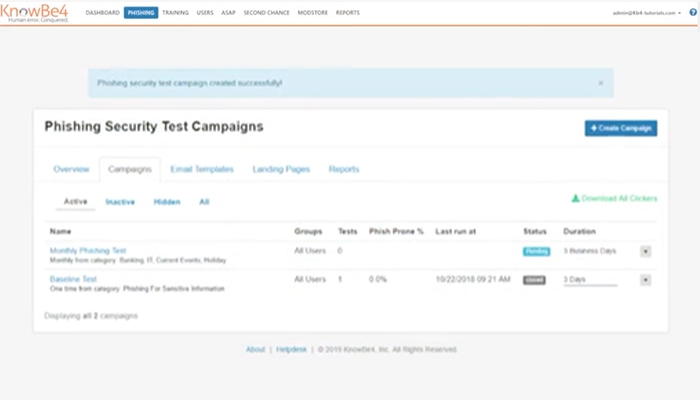Dismiss the success notification banner
The width and height of the screenshot is (700, 400).
pos(600,83)
